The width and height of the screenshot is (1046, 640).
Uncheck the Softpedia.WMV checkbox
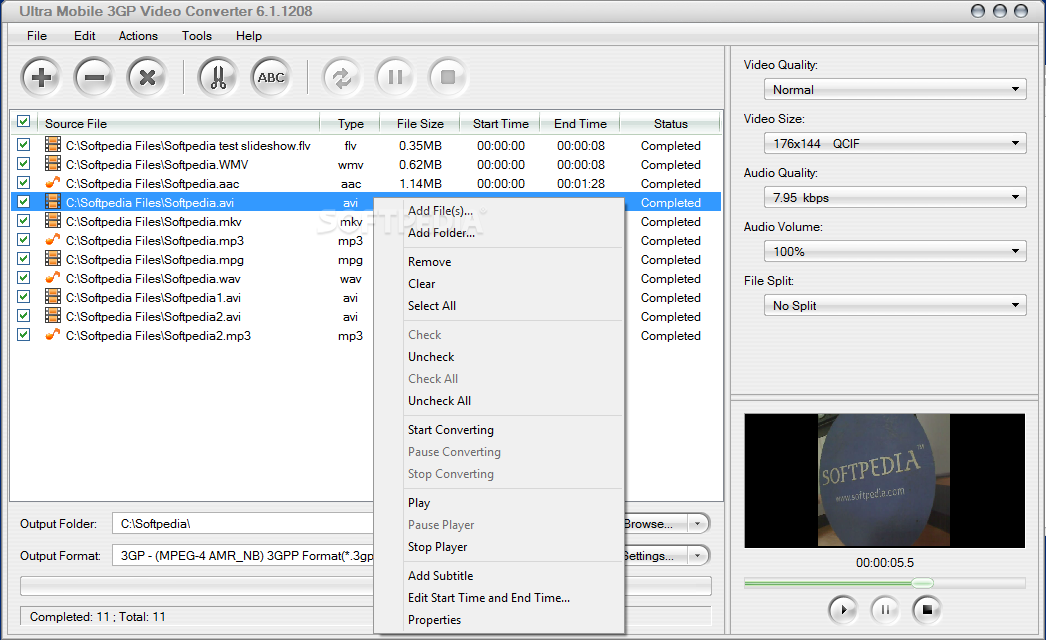[x=23, y=164]
